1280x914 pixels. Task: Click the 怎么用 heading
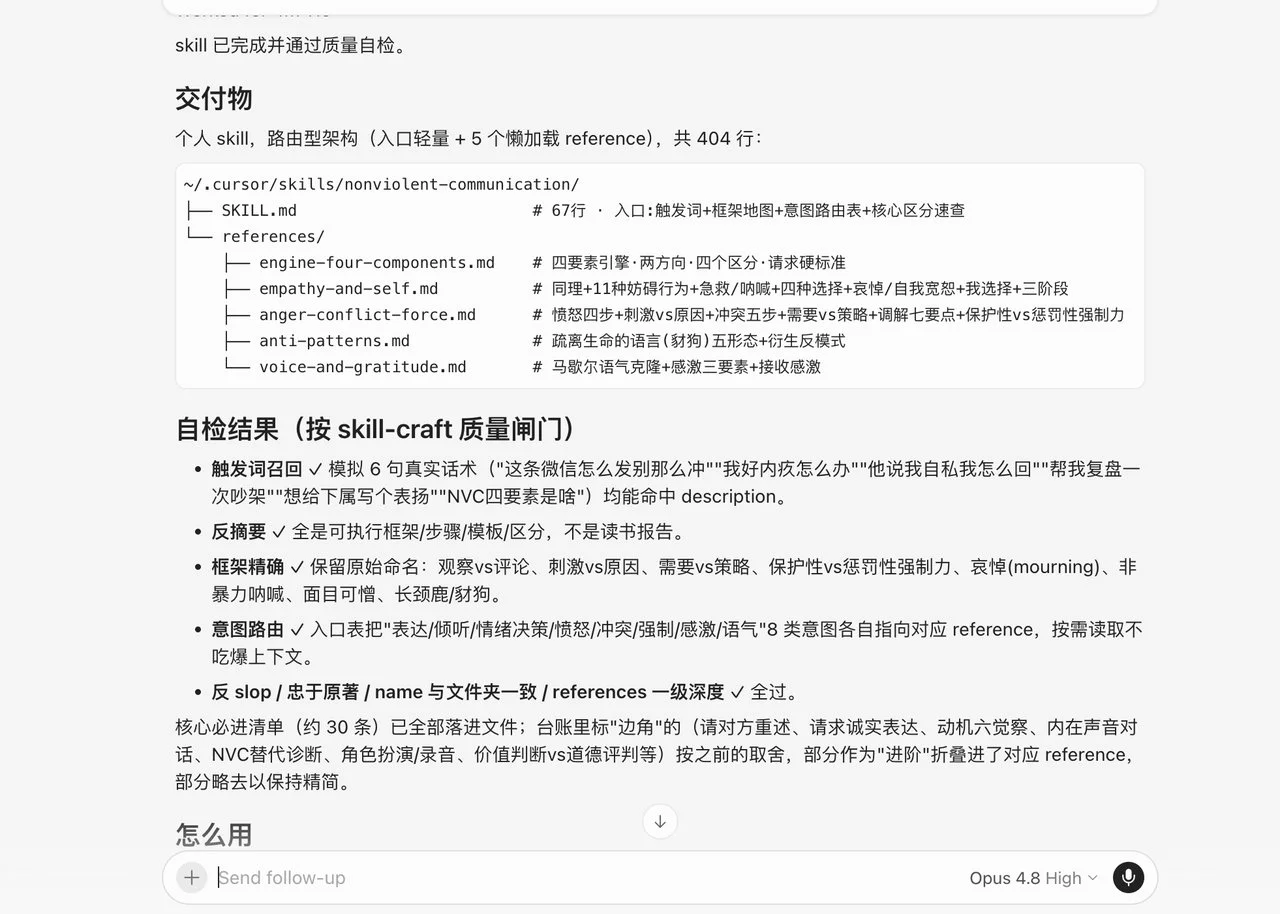[x=214, y=834]
